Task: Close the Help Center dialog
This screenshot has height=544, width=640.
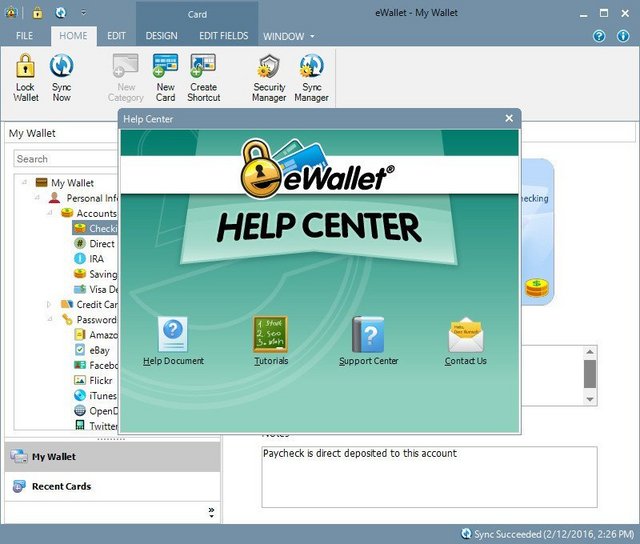Action: [509, 118]
